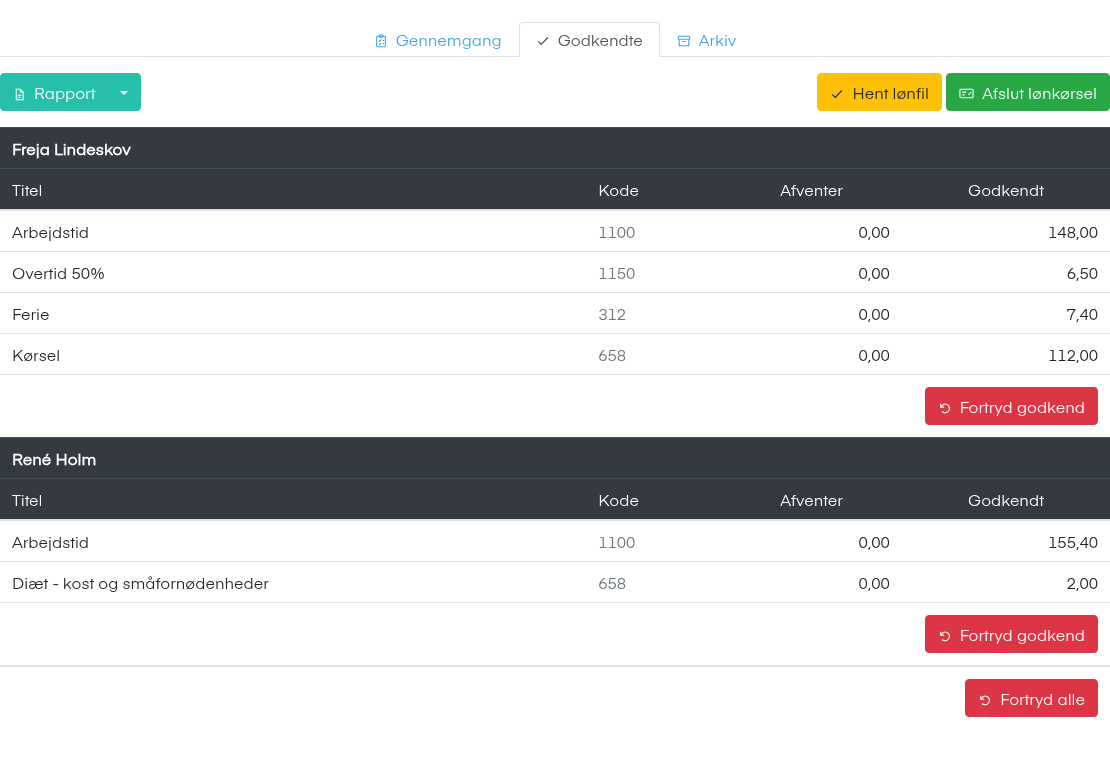Screen dimensions: 1110x759
Task: Switch to the Godkendte tab
Action: point(589,40)
